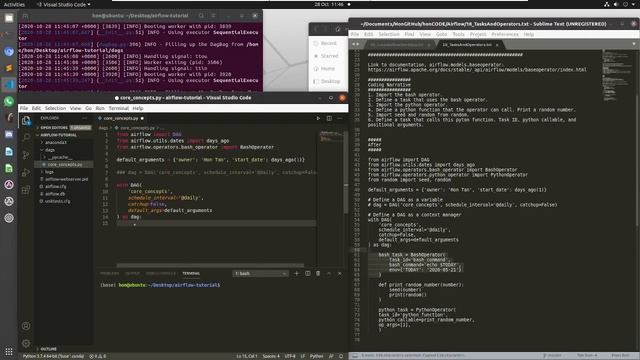Screen dimensions: 640x360
Task: Open the Preferences menu in Sublime Text
Action: (505, 34)
